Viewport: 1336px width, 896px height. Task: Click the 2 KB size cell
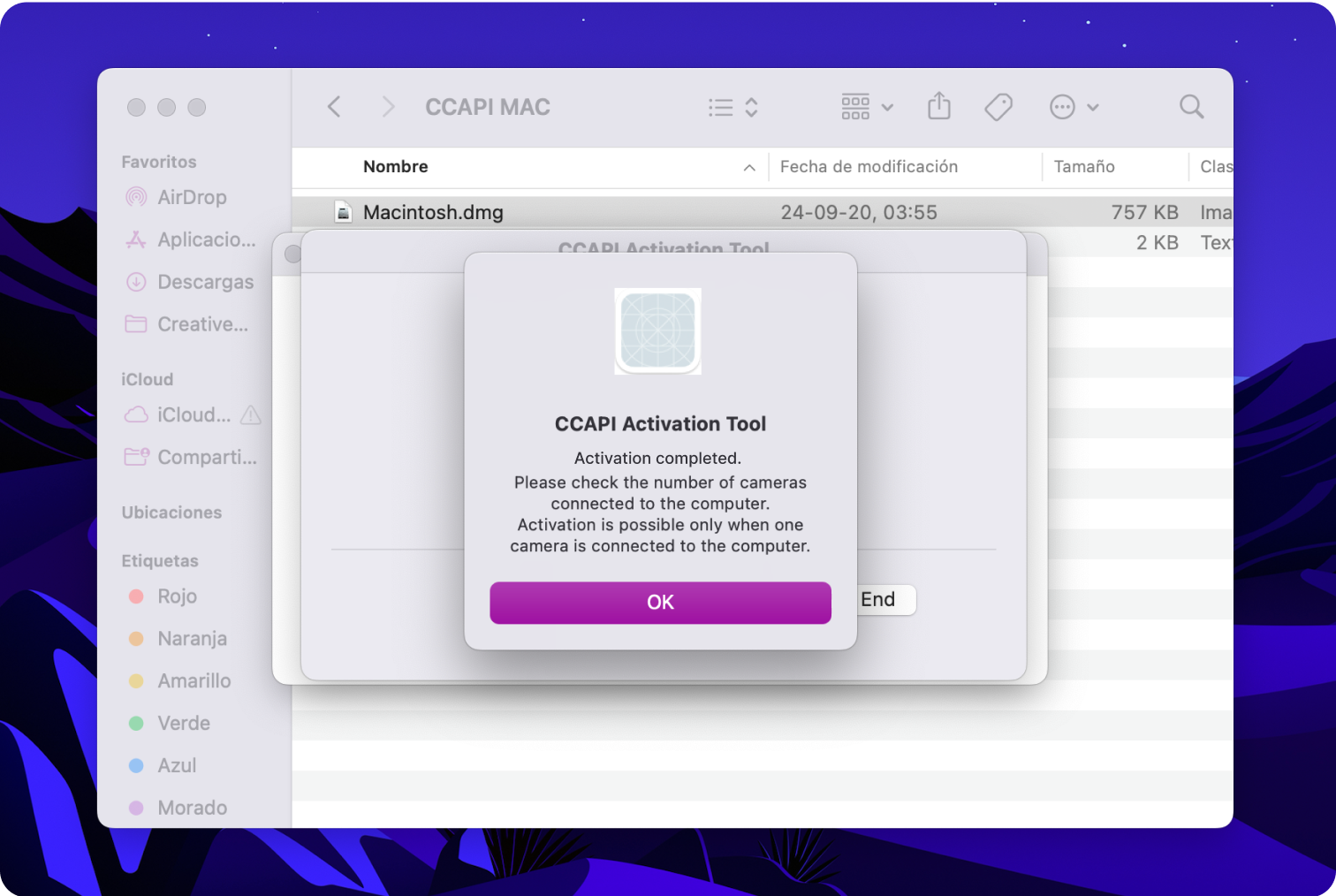(x=1158, y=243)
